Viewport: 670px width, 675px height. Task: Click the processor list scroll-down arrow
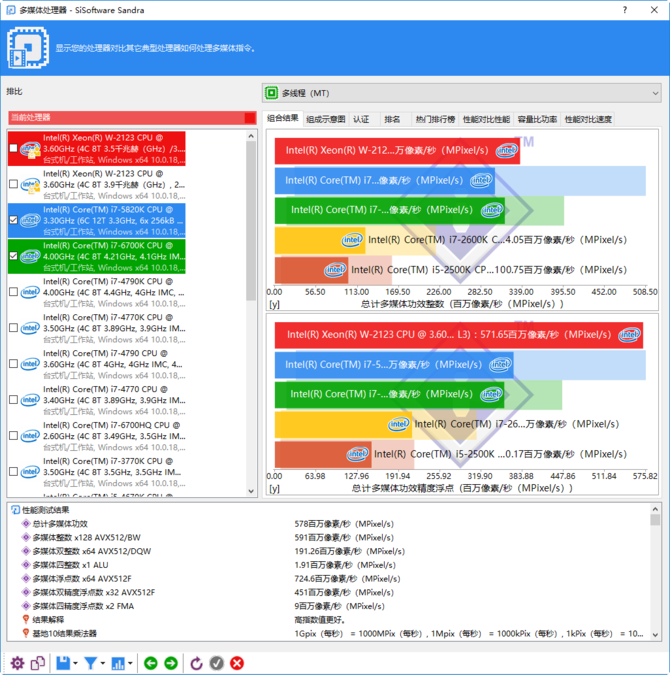click(251, 491)
